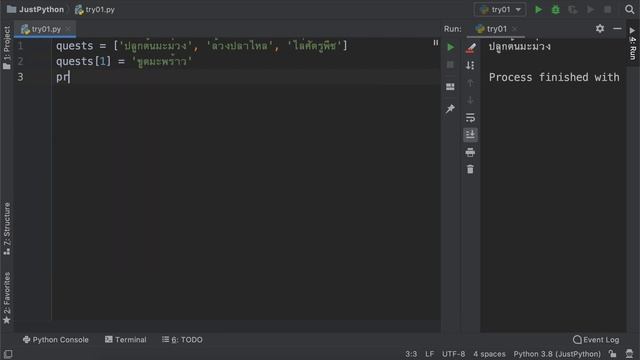Go down the stack trace

[x=470, y=100]
